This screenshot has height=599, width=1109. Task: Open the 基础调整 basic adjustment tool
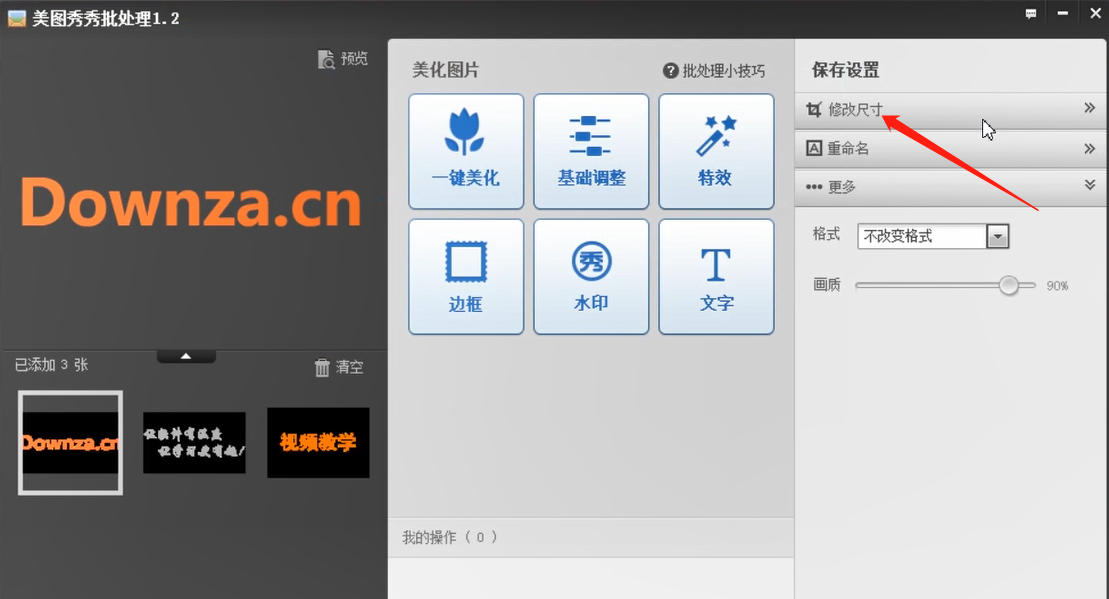pos(591,151)
